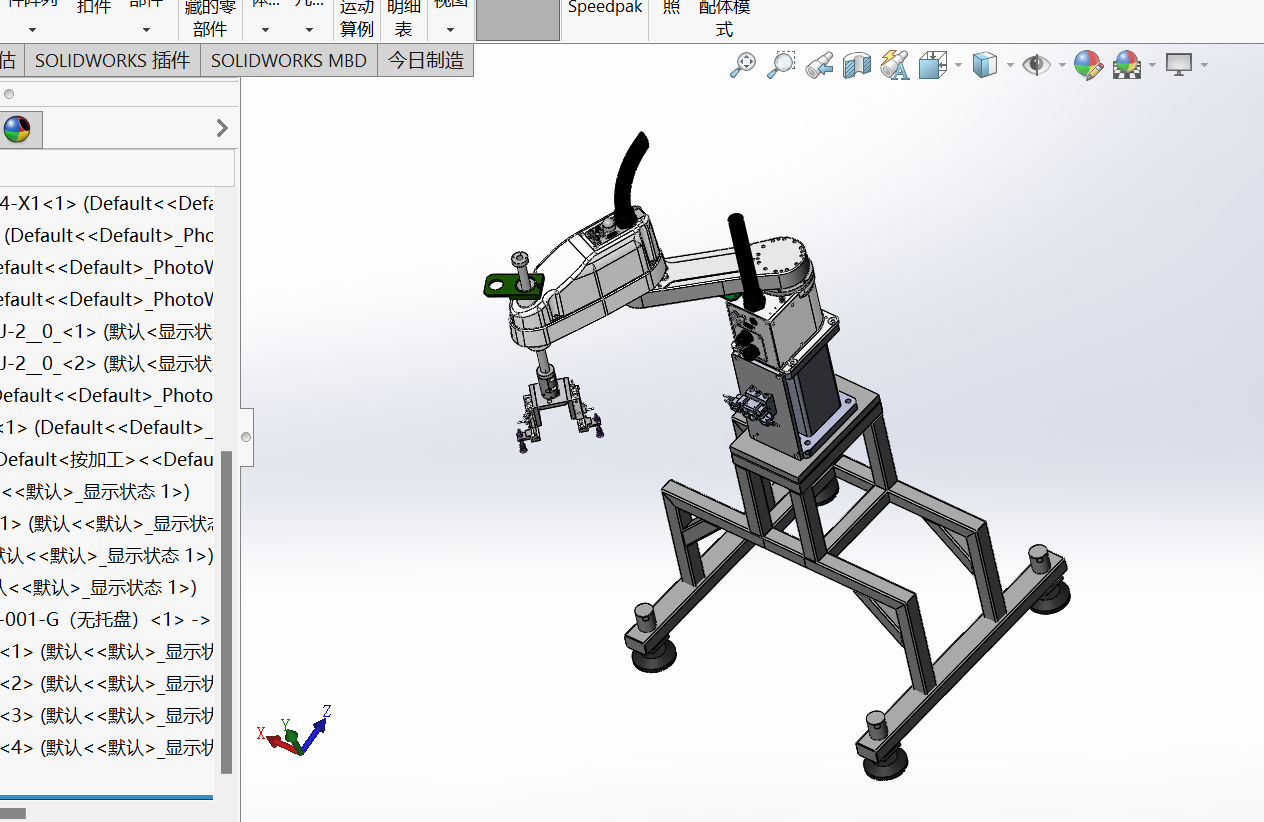Click the Speedpak ribbon button
Screen dimensions: 1264x822
coord(605,9)
